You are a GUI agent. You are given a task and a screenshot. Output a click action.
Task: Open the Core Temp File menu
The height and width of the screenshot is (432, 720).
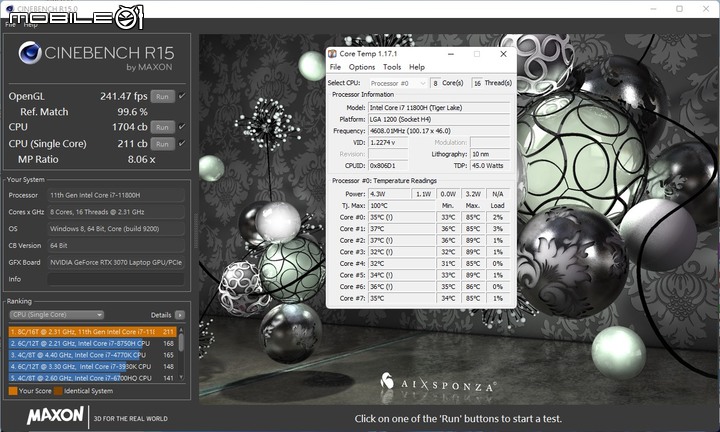[x=335, y=67]
